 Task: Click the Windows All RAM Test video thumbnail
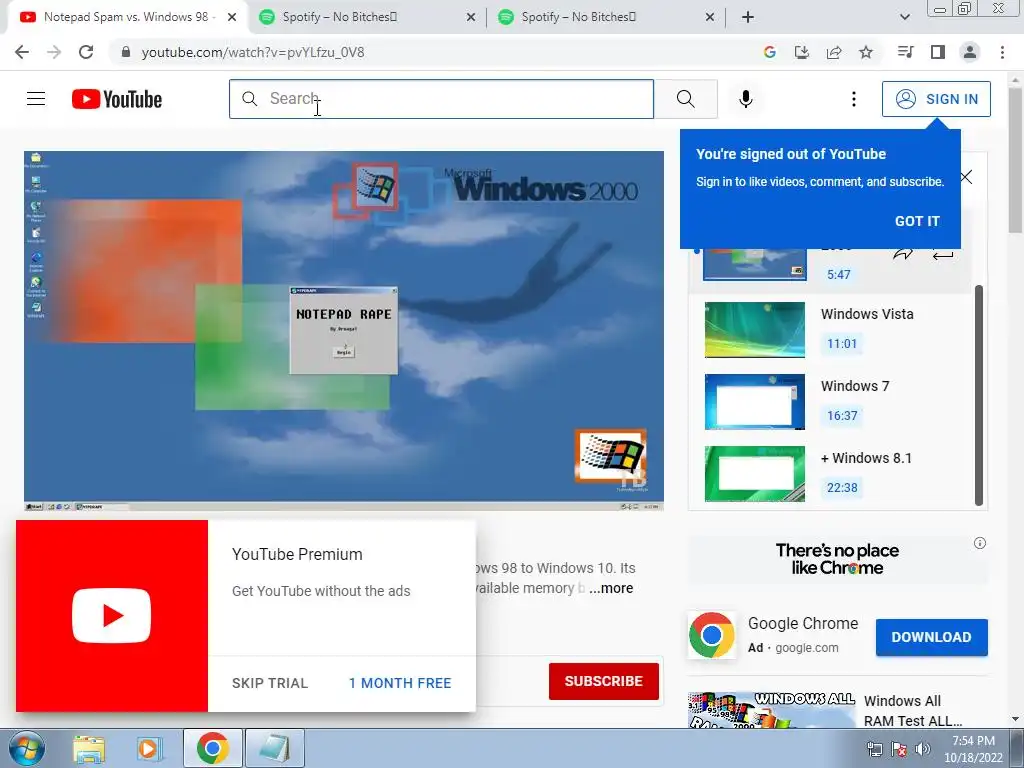pyautogui.click(x=771, y=711)
